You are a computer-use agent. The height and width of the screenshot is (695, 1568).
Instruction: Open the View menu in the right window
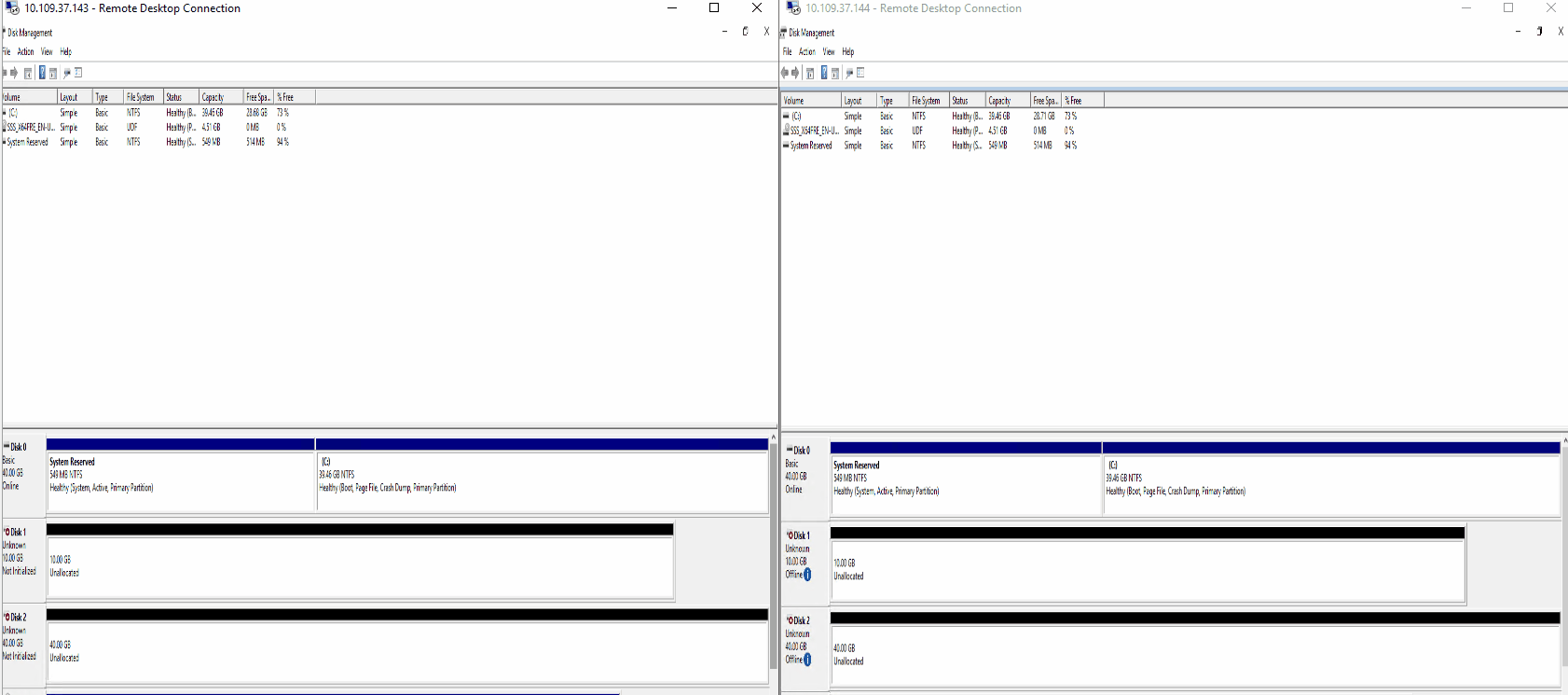[x=828, y=52]
